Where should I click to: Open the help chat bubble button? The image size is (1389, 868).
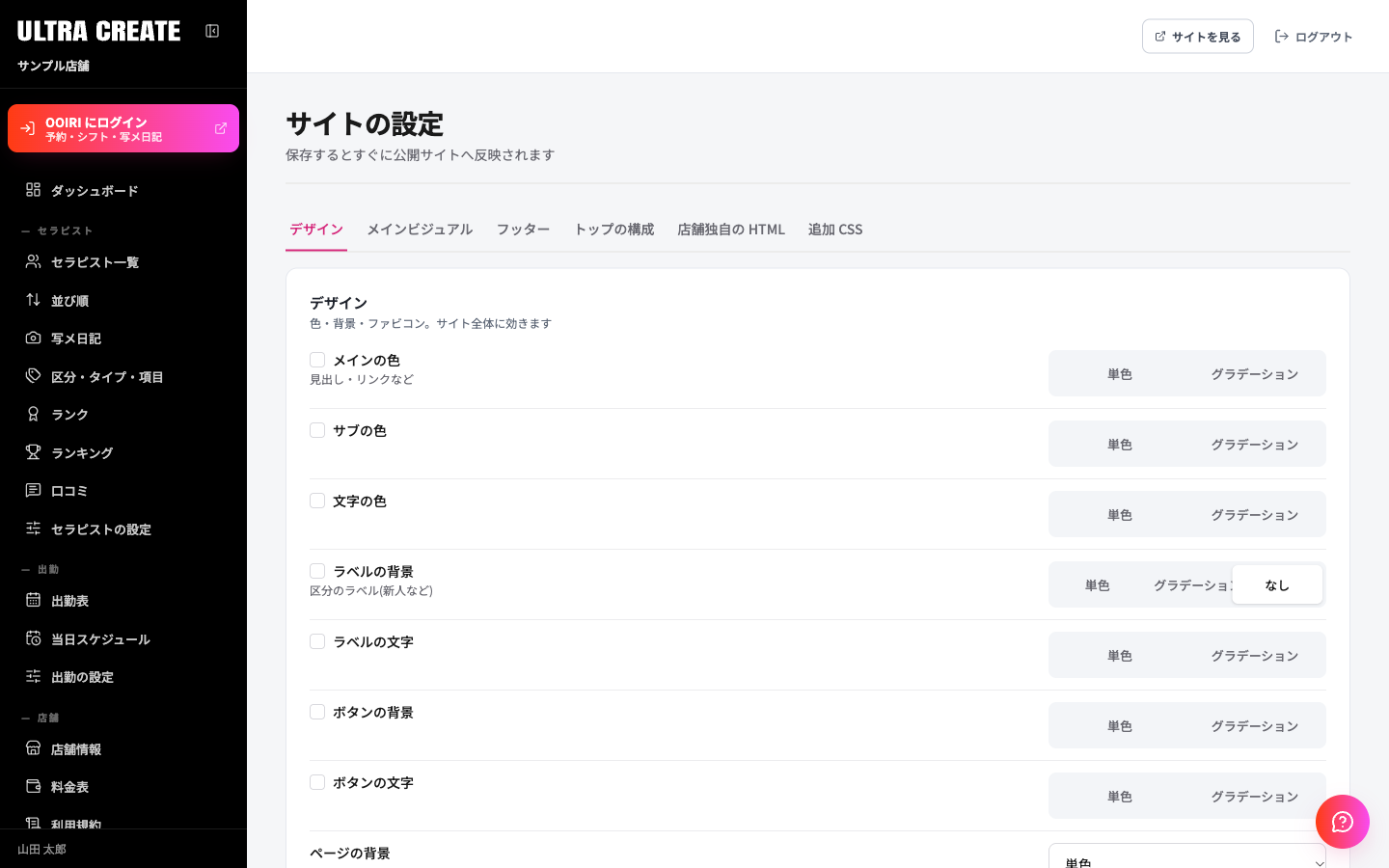[x=1343, y=822]
